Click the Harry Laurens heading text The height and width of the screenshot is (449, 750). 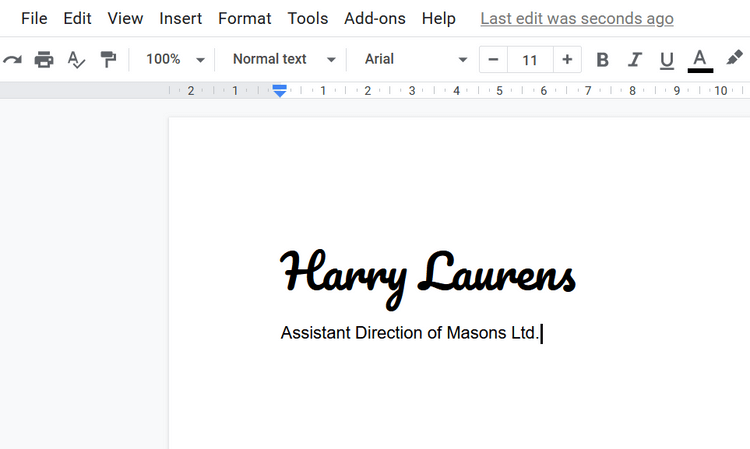tap(427, 273)
